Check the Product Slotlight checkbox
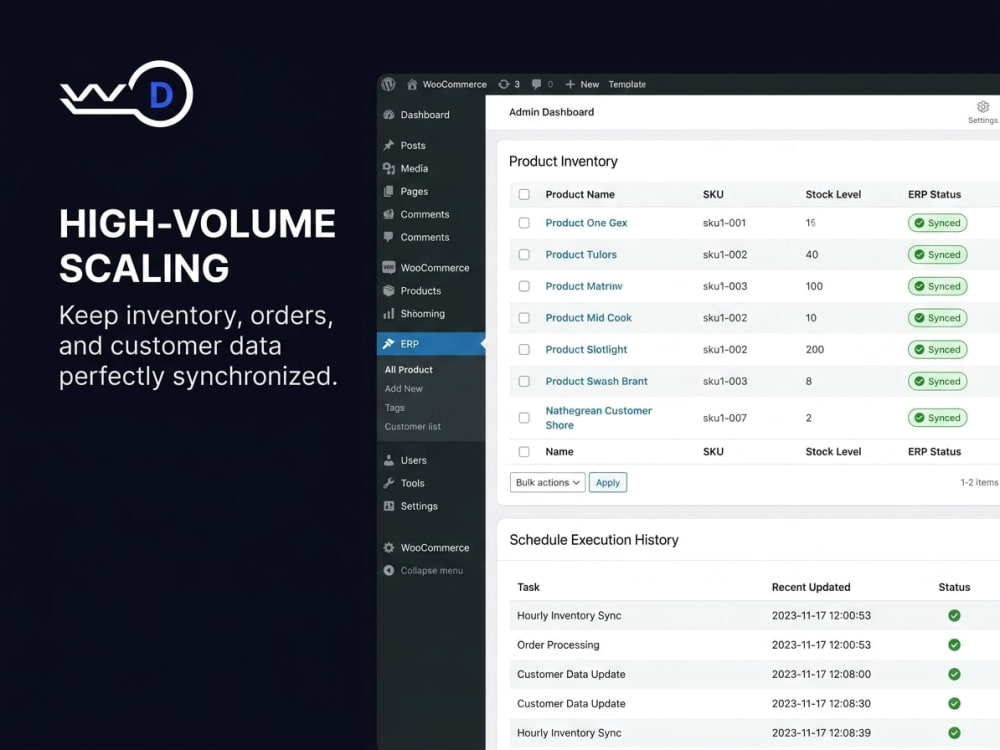Screen dimensions: 1000x750 pos(524,349)
